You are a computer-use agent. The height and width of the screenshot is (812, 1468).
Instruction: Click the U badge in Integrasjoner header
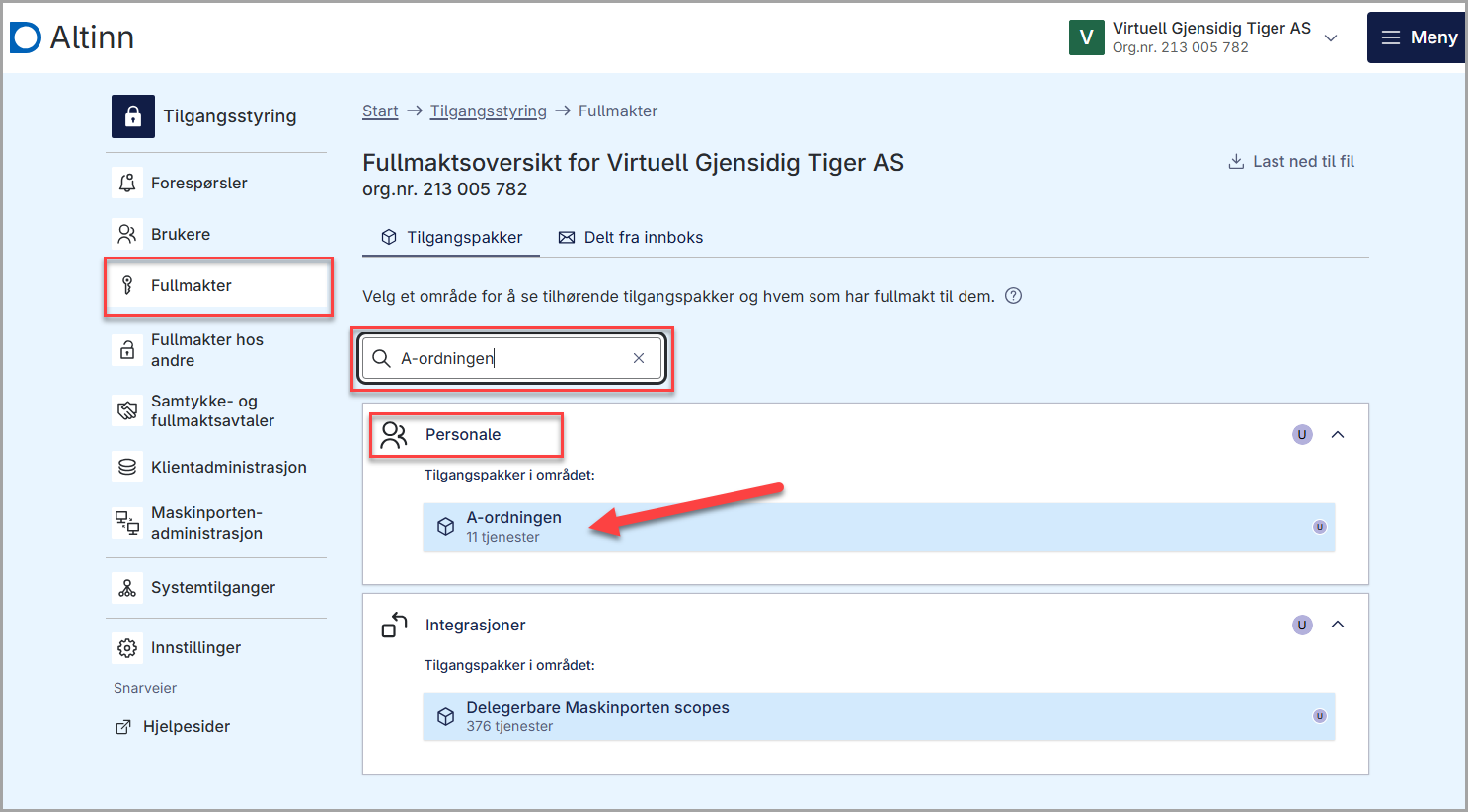1302,625
